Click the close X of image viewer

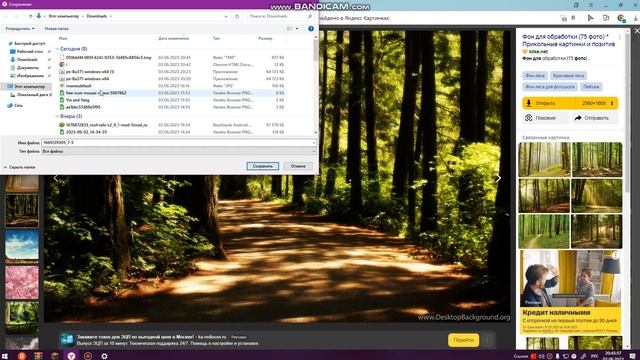coord(636,31)
